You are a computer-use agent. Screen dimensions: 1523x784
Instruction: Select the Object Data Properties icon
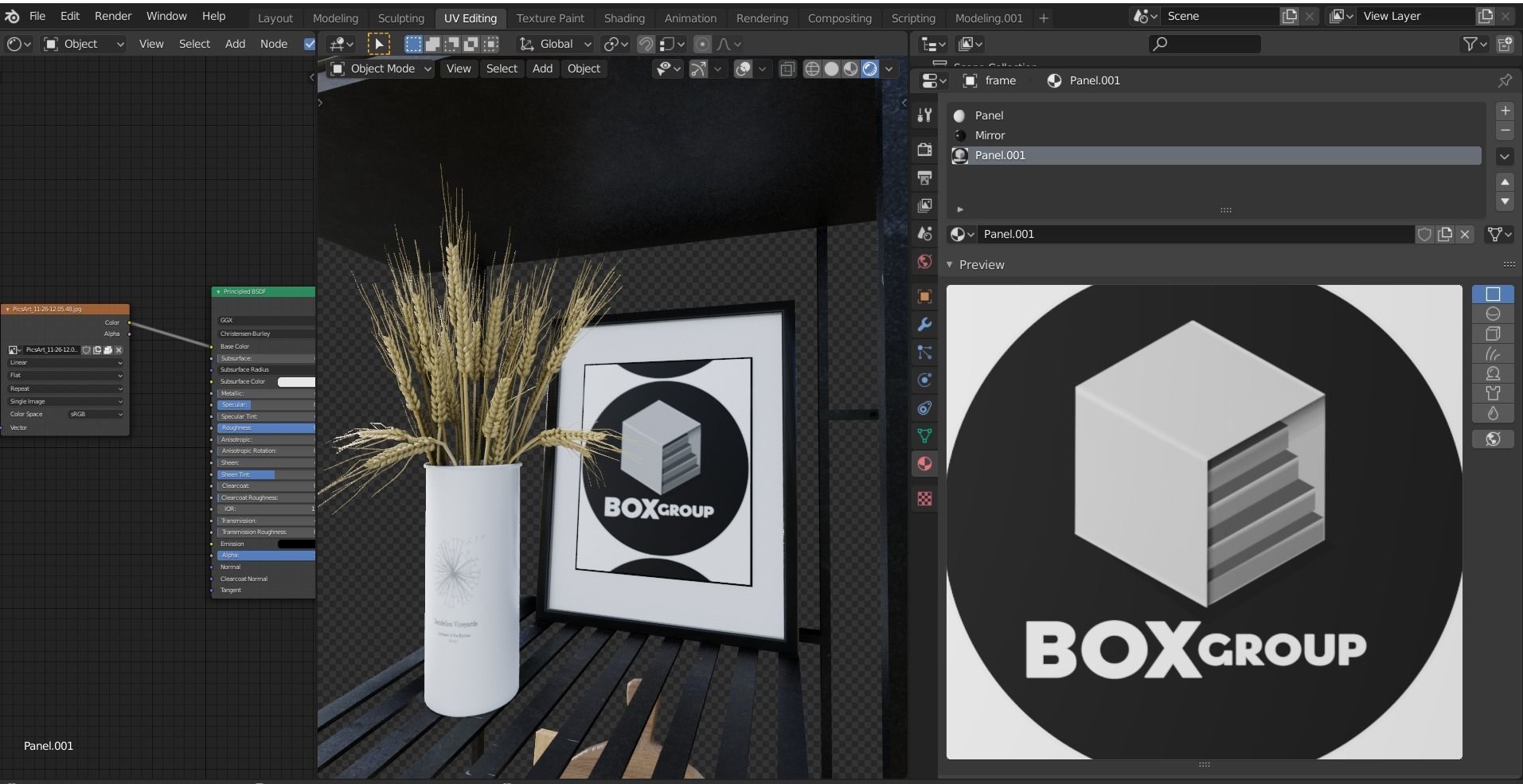coord(924,436)
